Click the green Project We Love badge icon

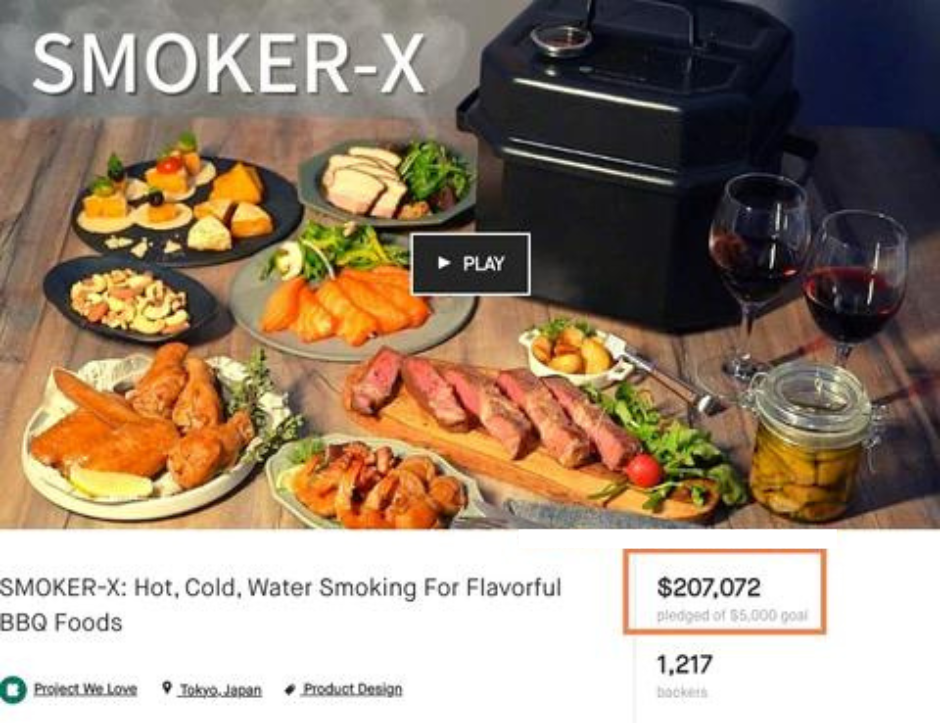pos(13,689)
